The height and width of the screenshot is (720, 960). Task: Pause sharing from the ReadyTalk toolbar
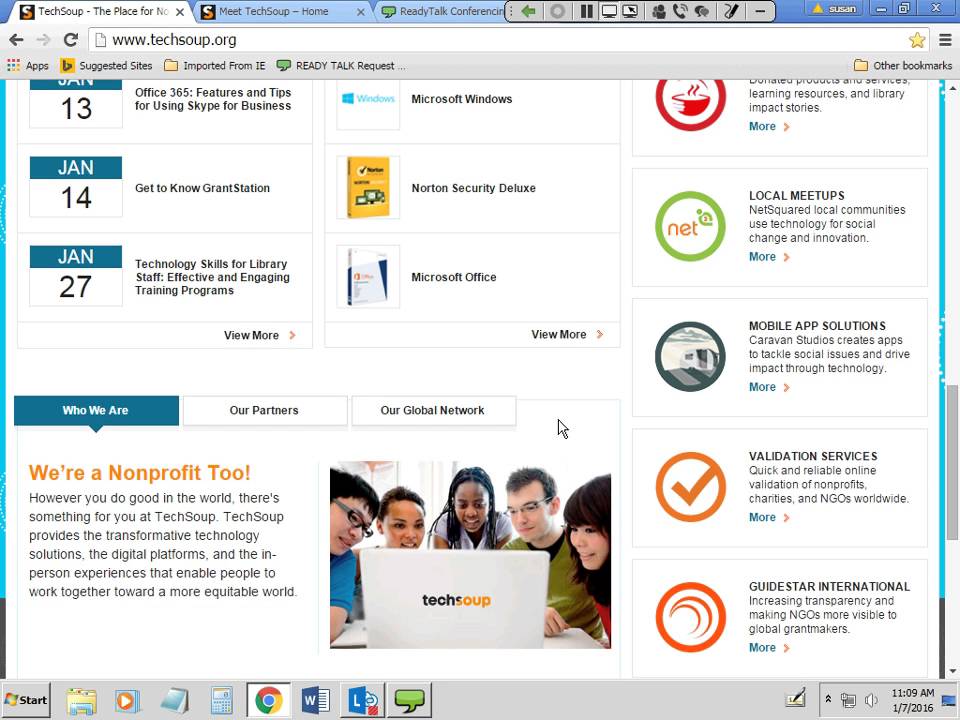587,11
